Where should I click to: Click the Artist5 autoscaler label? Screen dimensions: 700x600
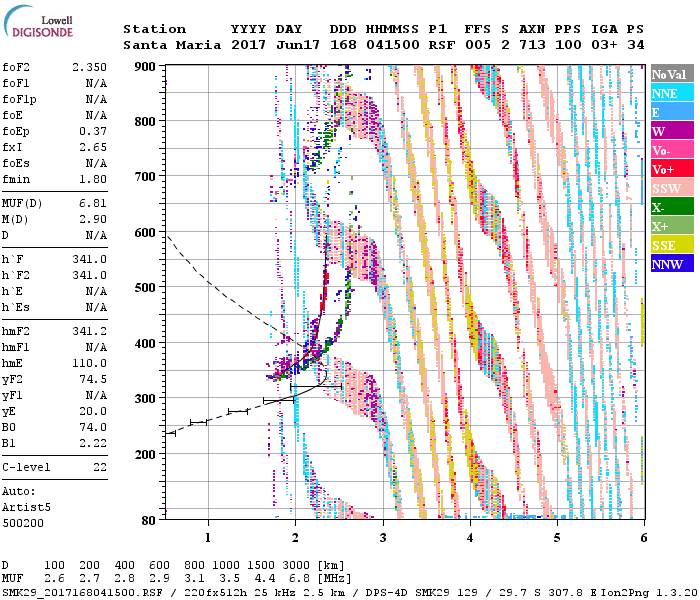[x=26, y=508]
